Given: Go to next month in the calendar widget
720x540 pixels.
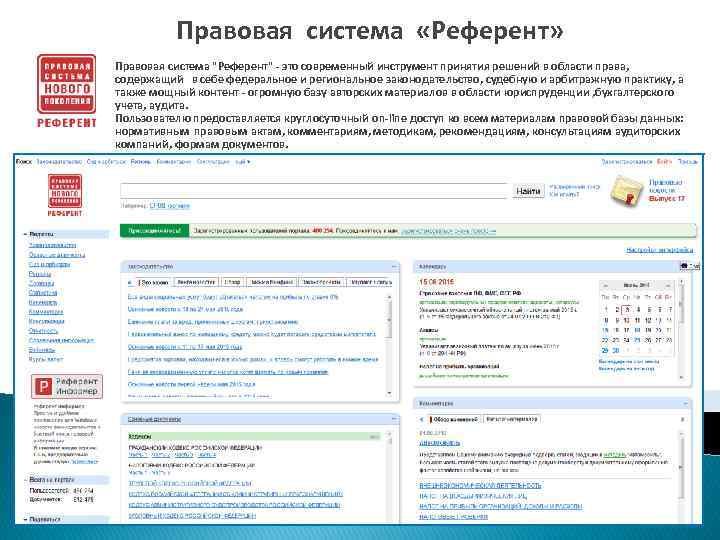Looking at the screenshot, I should coord(668,285).
